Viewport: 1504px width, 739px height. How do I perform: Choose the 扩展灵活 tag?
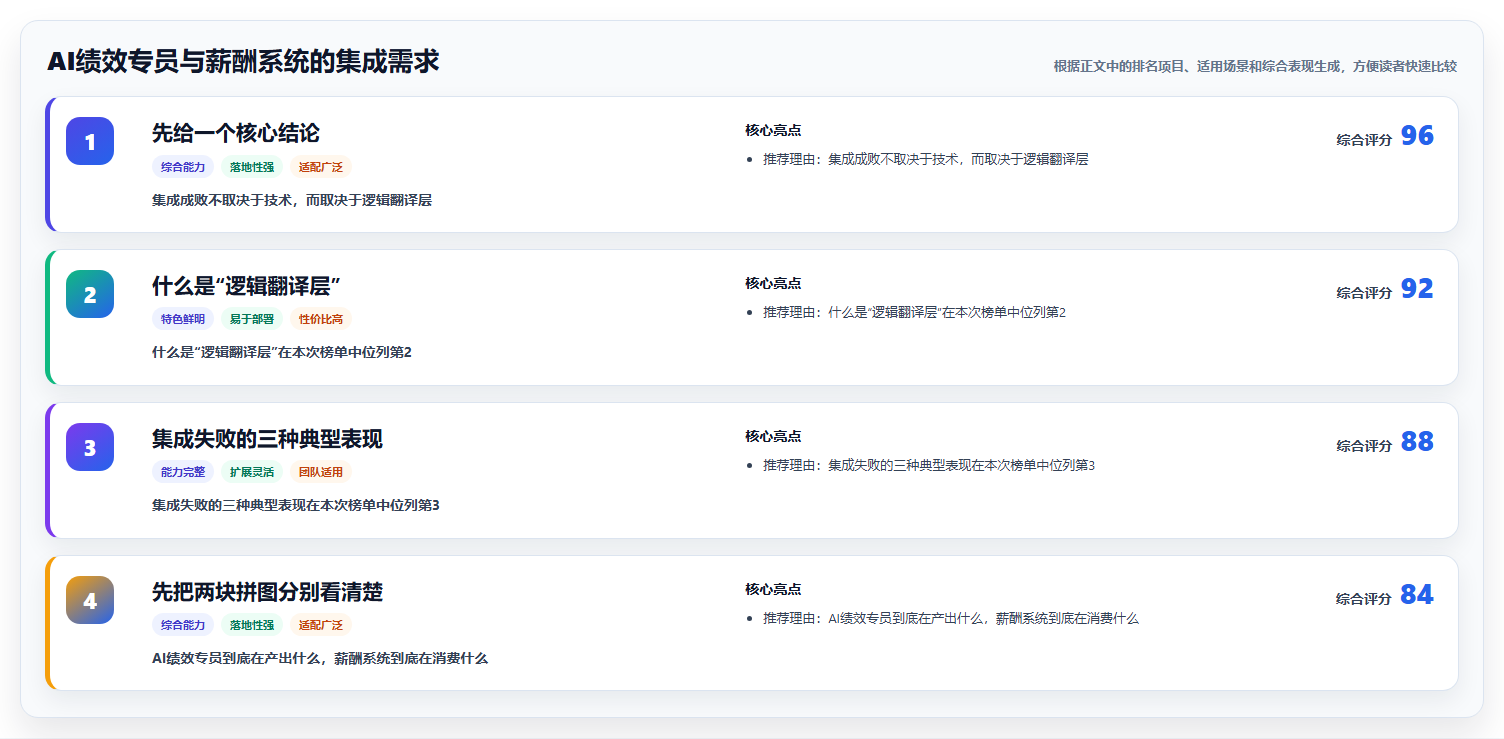coord(252,473)
